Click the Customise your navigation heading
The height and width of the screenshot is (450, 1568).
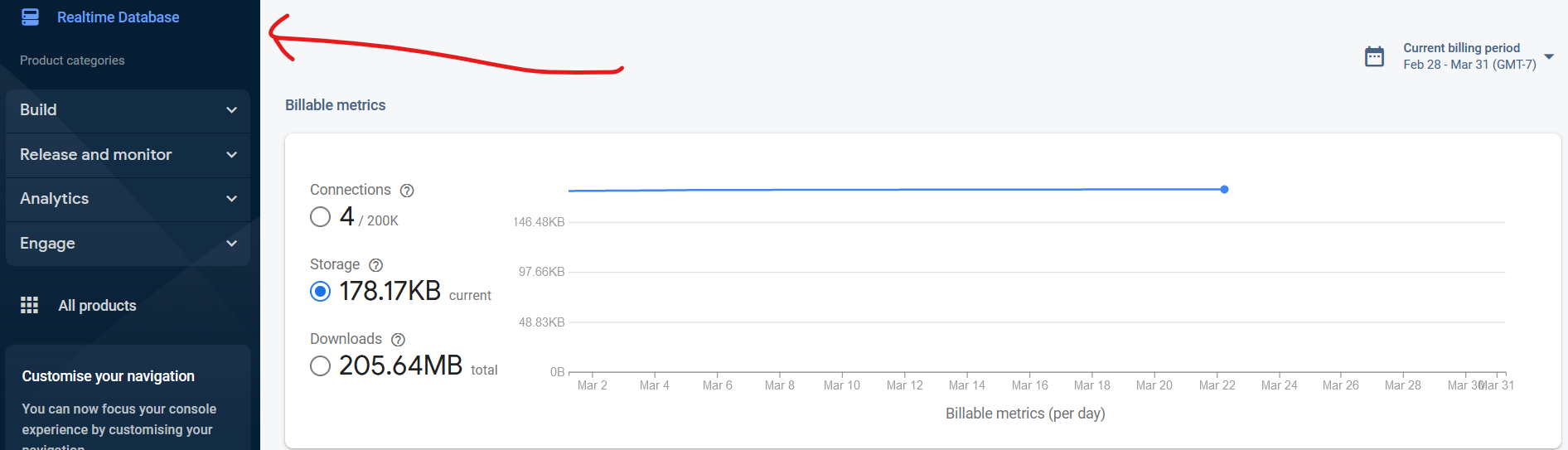(x=109, y=376)
